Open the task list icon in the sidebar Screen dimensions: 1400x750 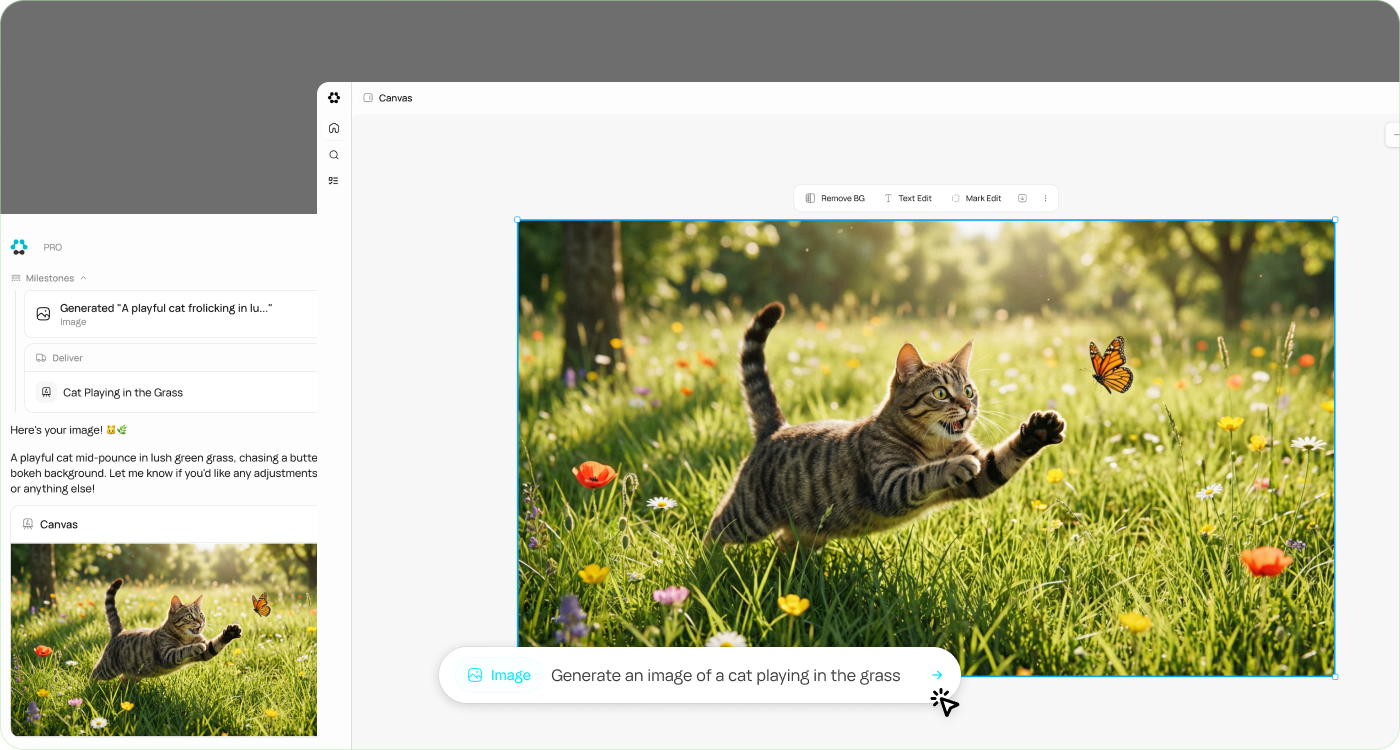334,181
